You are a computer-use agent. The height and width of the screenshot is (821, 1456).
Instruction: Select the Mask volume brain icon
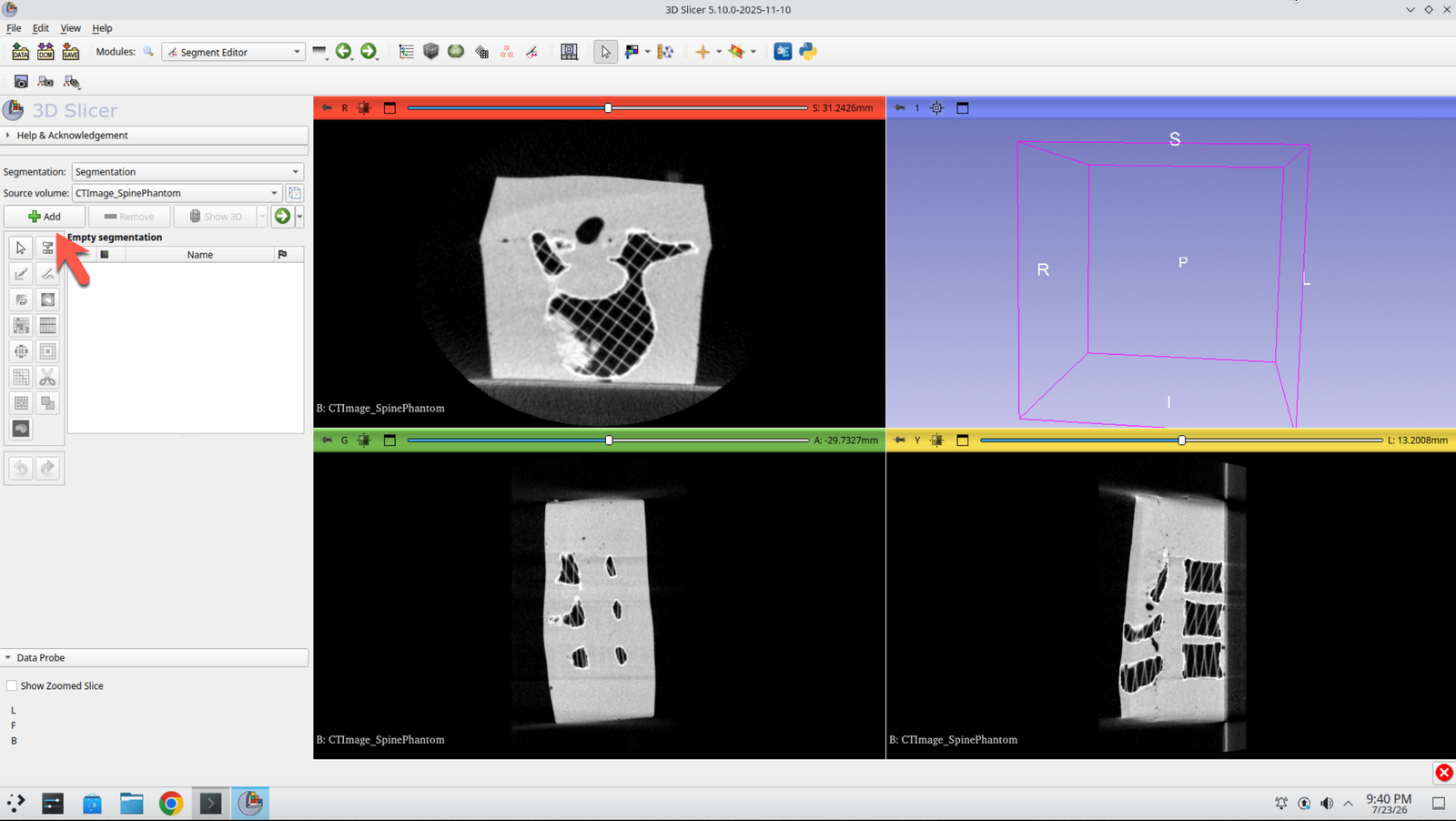pos(21,429)
